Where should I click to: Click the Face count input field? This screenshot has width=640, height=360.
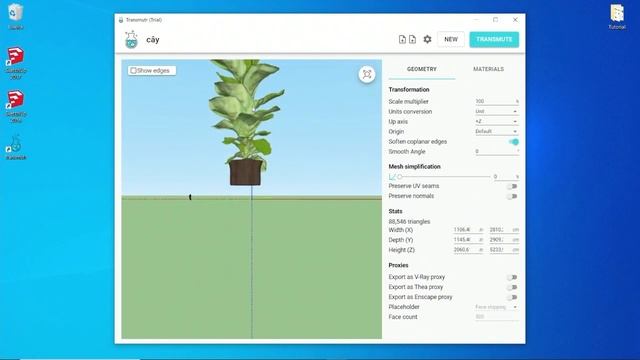click(497, 317)
